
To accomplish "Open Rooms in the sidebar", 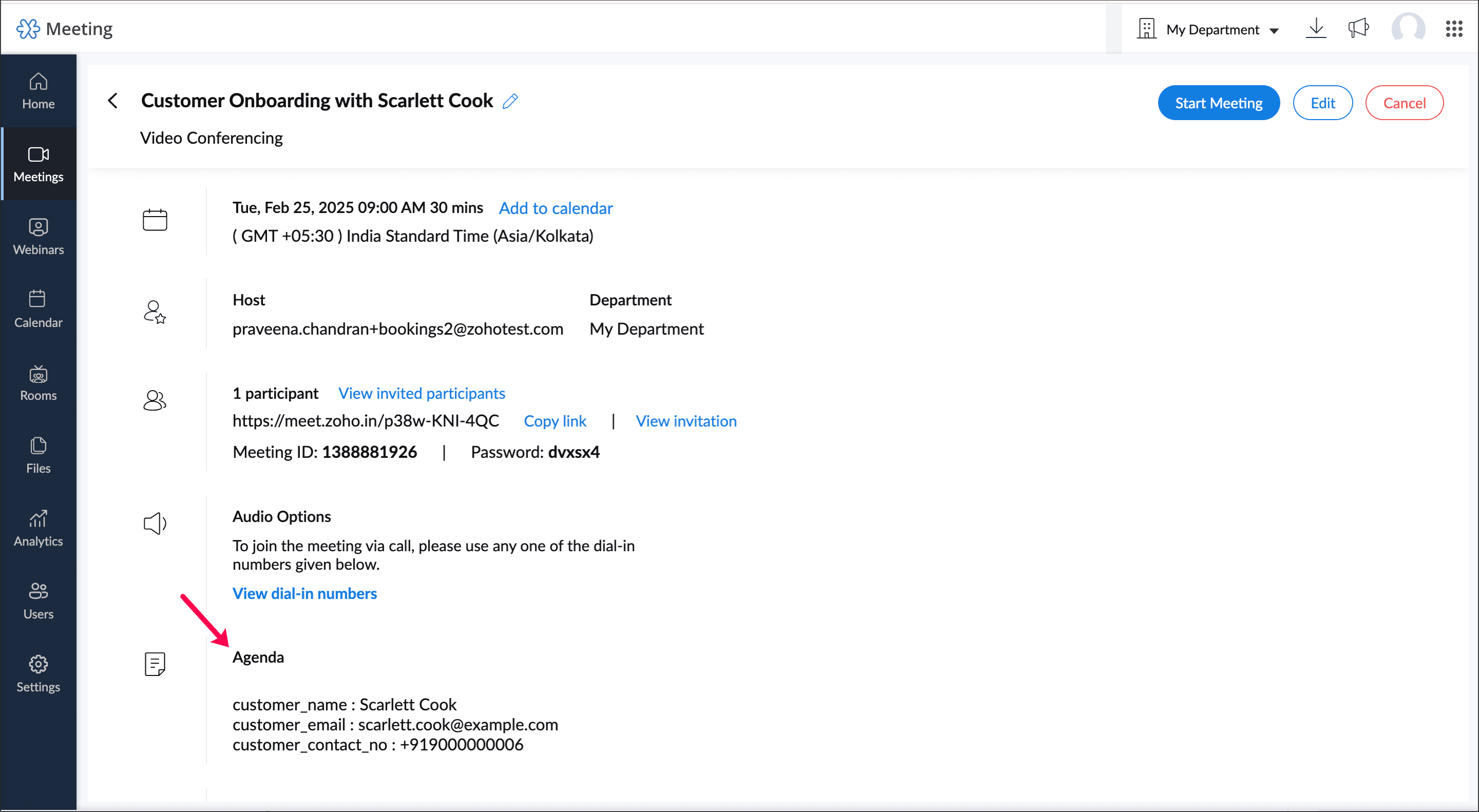I will tap(38, 383).
